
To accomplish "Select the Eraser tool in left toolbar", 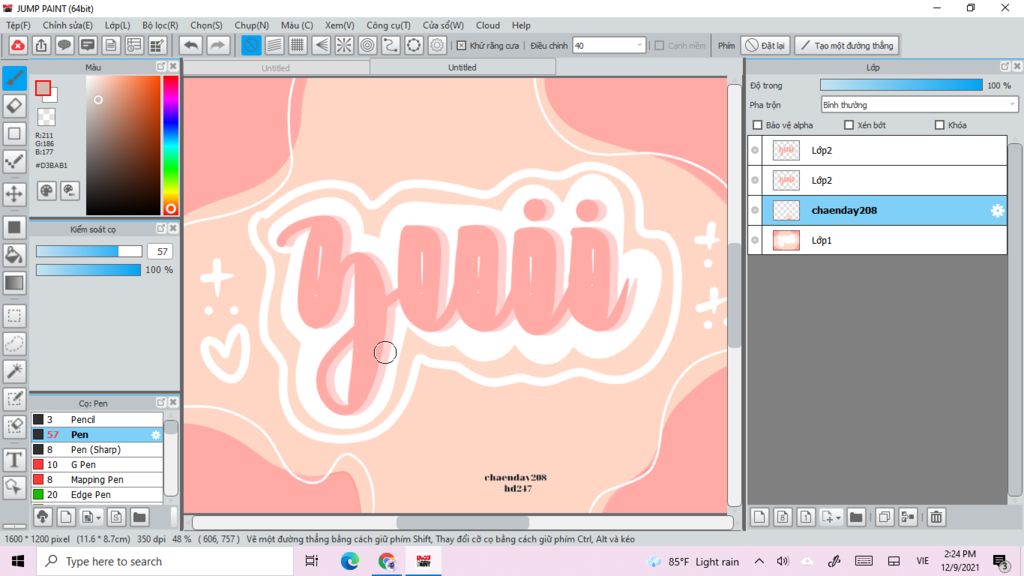I will point(14,105).
